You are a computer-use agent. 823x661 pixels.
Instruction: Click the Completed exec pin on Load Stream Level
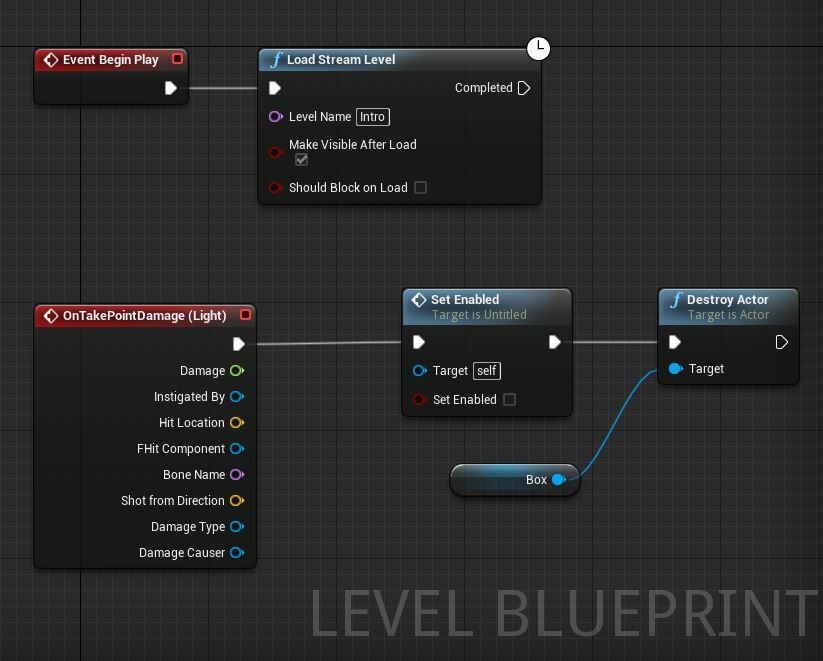525,88
